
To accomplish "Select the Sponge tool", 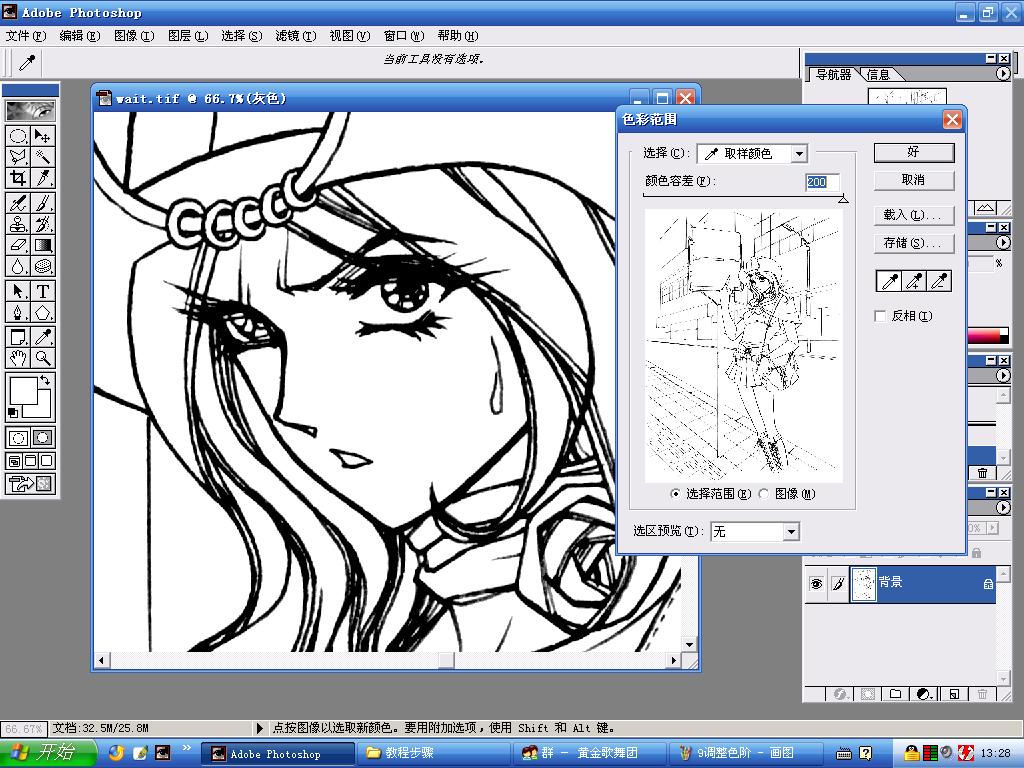I will click(x=42, y=266).
